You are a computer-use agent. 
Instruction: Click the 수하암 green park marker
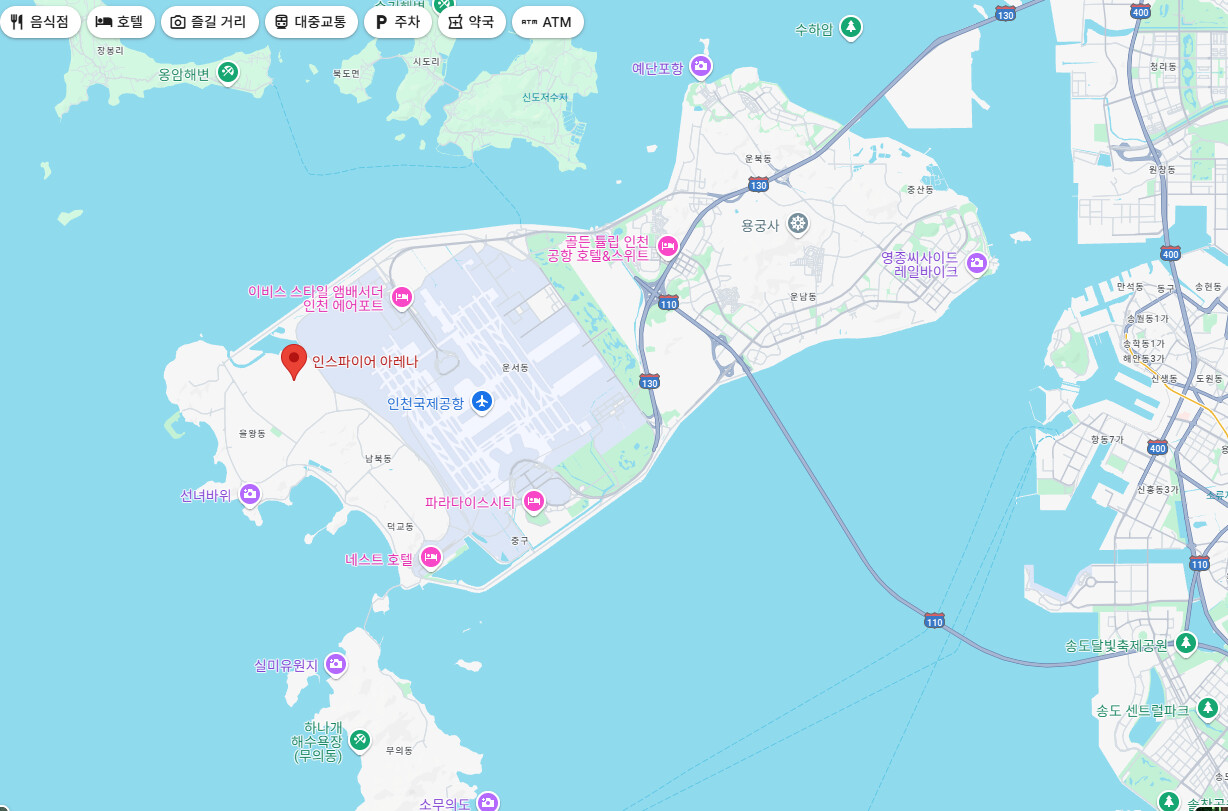851,28
